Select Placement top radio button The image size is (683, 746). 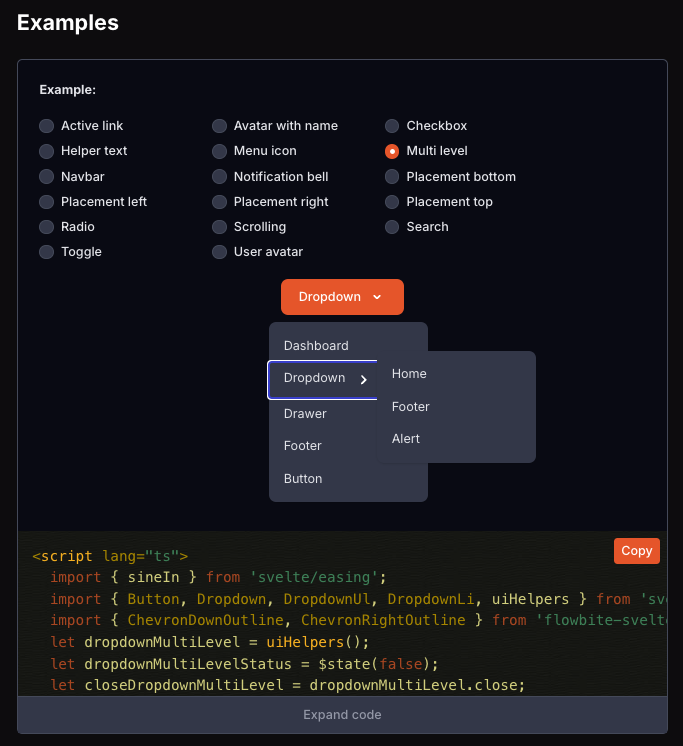(x=392, y=202)
